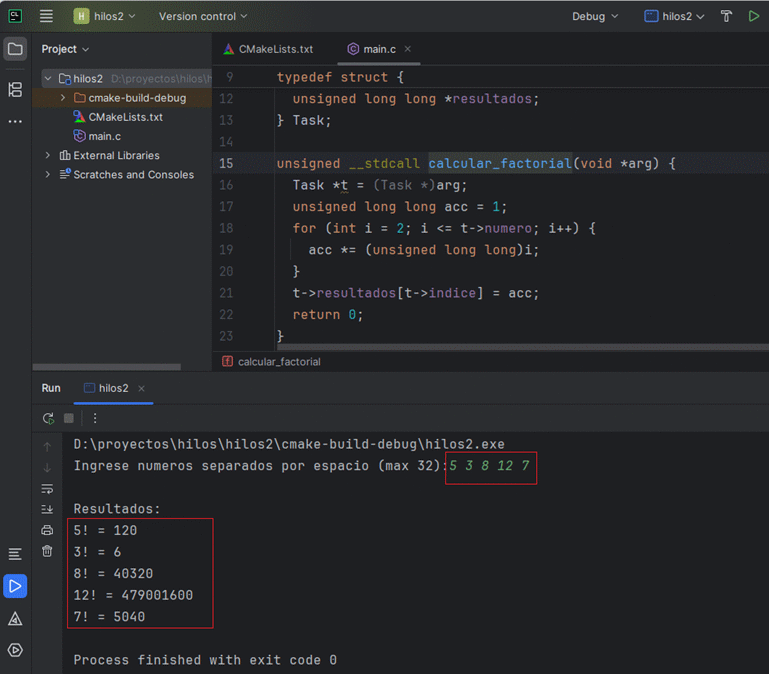Clear the console output with trash icon

[47, 551]
